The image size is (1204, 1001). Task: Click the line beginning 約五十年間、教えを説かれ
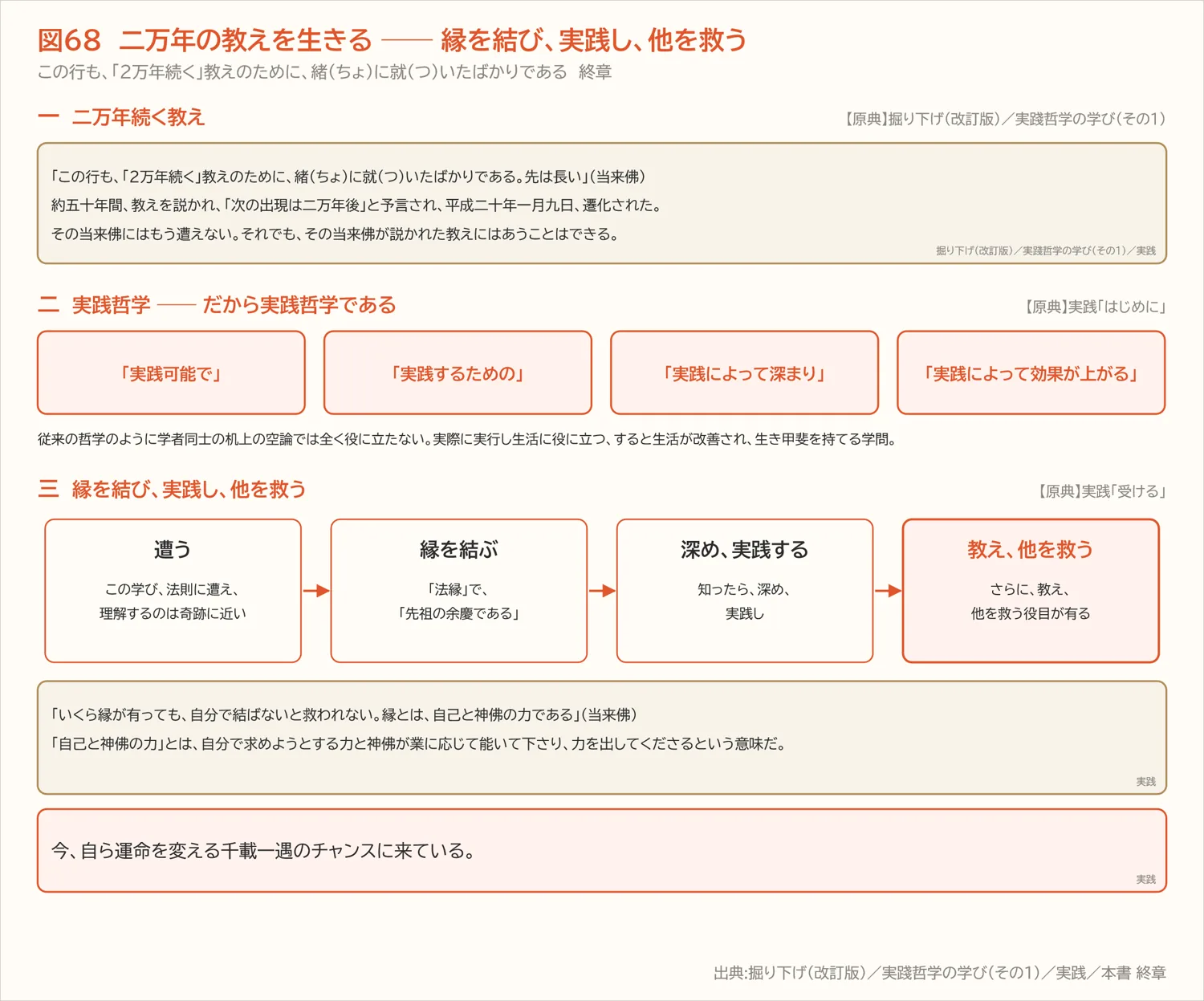pyautogui.click(x=356, y=205)
